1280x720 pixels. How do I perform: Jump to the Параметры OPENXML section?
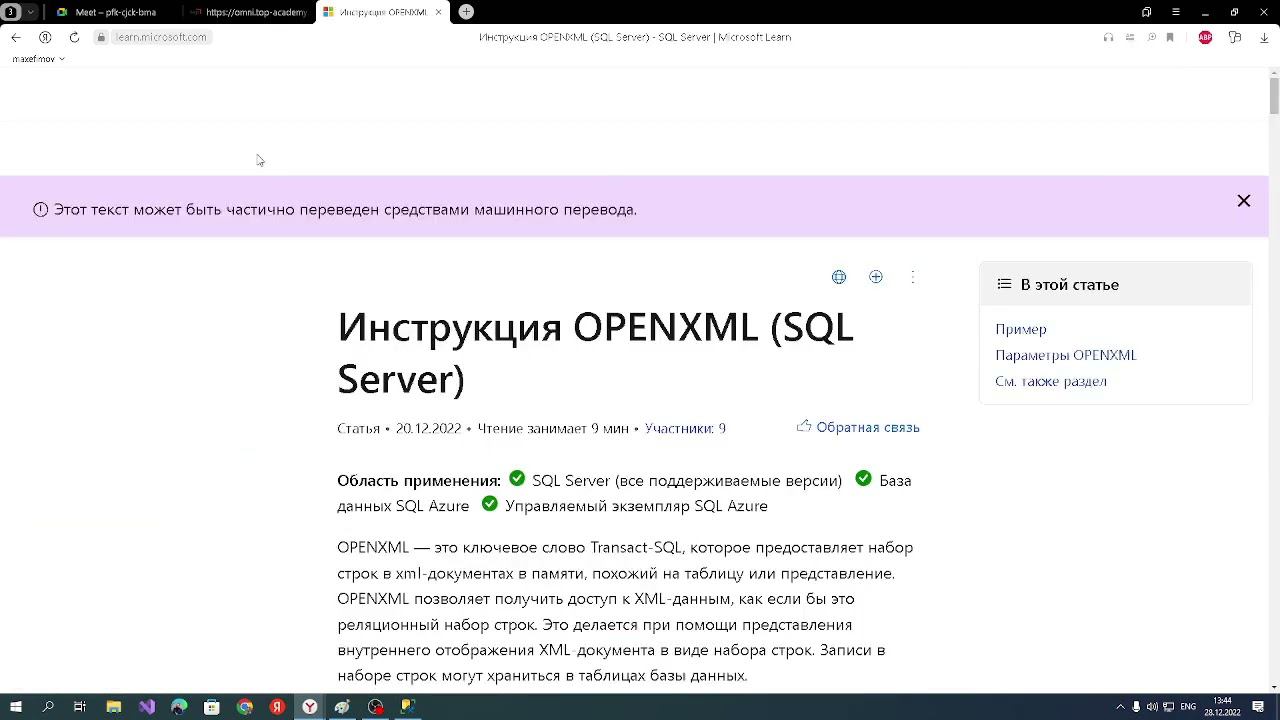[x=1066, y=355]
